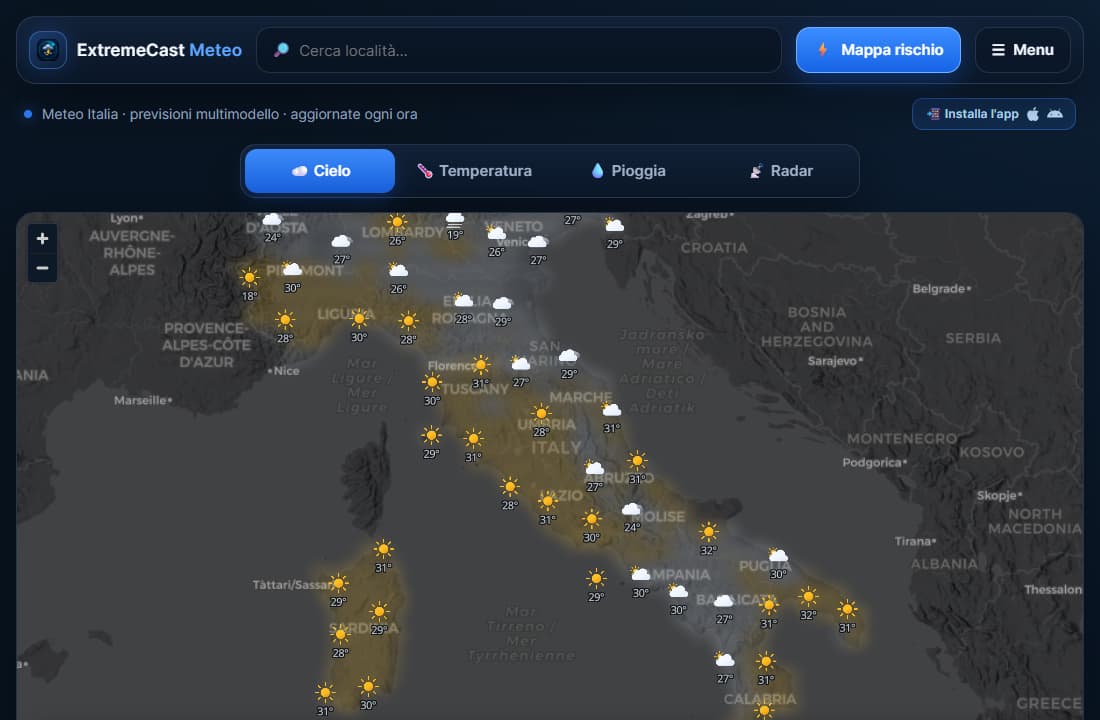Click the Lyon city label
This screenshot has width=1100, height=720.
[126, 218]
